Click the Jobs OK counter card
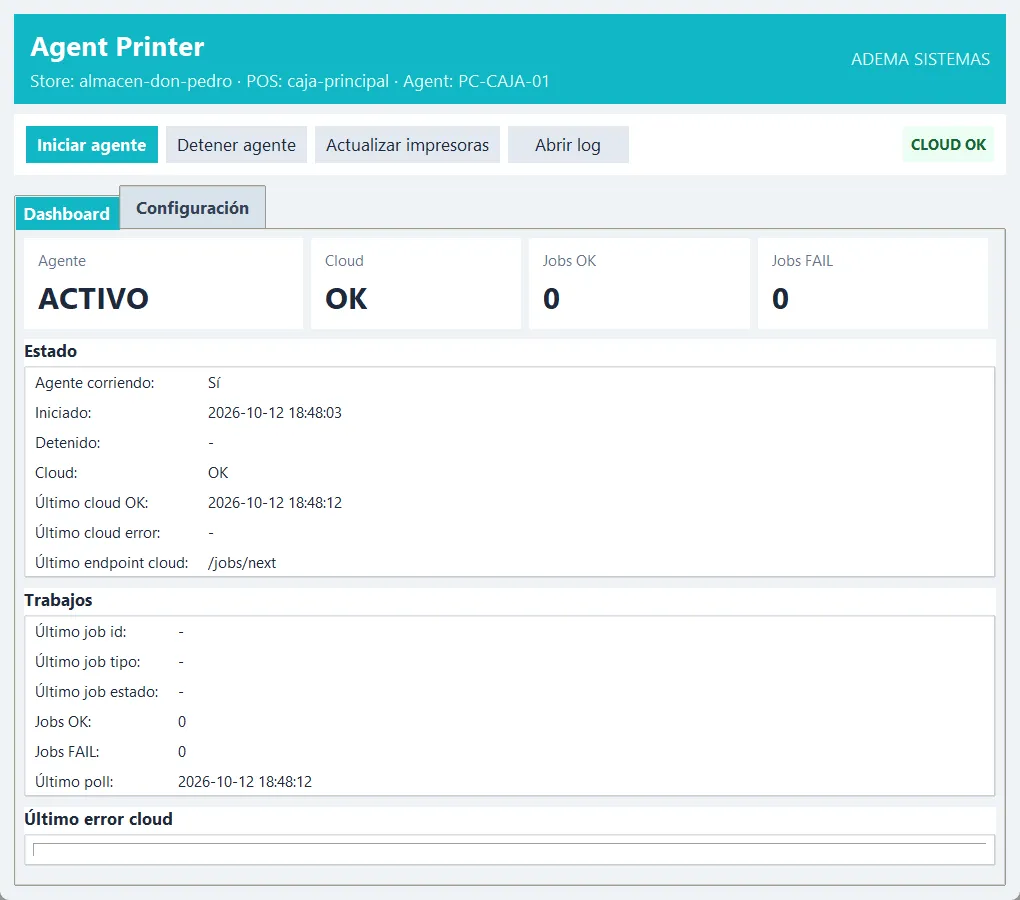The image size is (1020, 900). coord(639,284)
